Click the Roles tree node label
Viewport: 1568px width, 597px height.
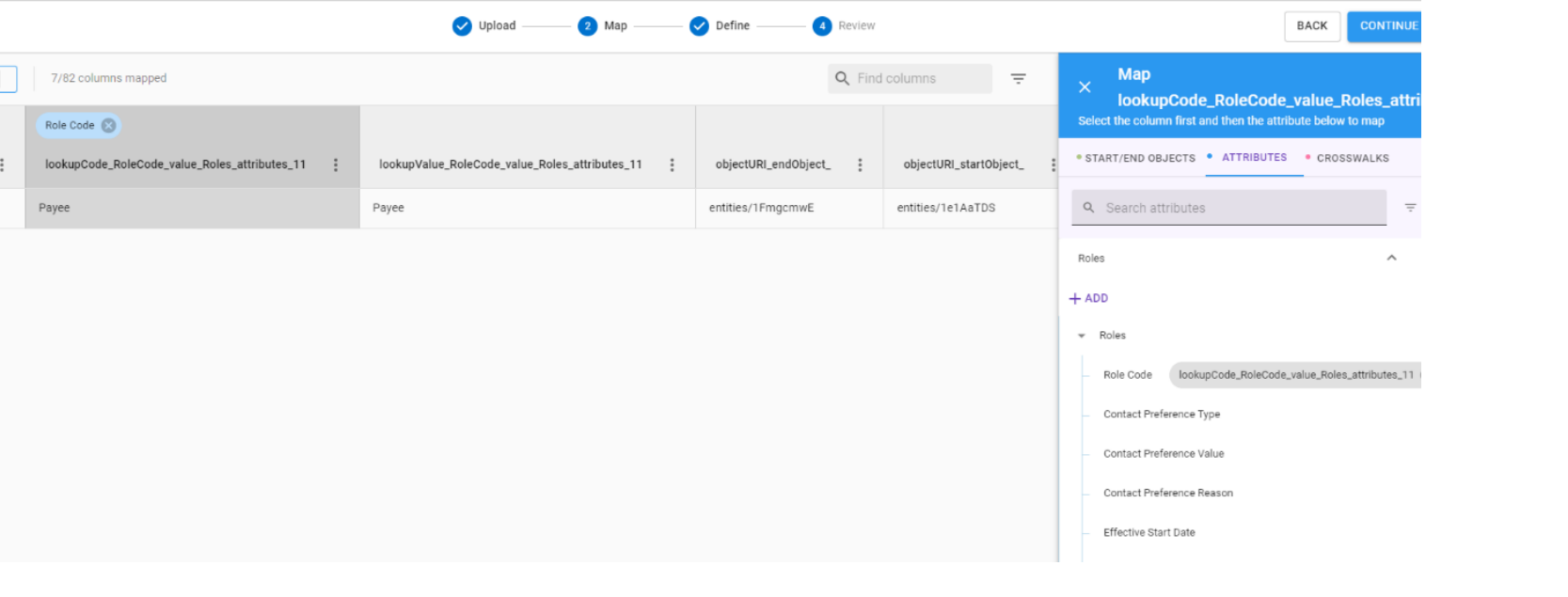tap(1112, 336)
